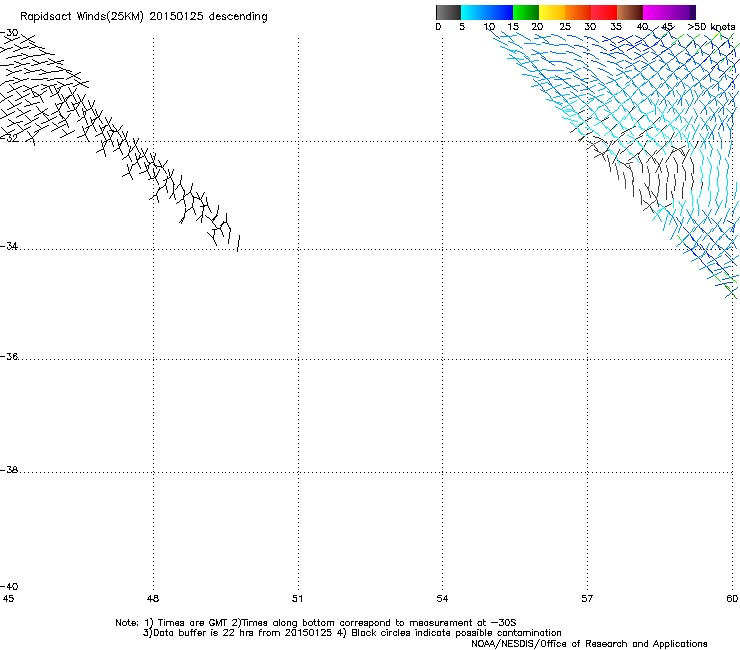This screenshot has width=740, height=650.
Task: Click the longitude label 60
Action: click(x=732, y=599)
